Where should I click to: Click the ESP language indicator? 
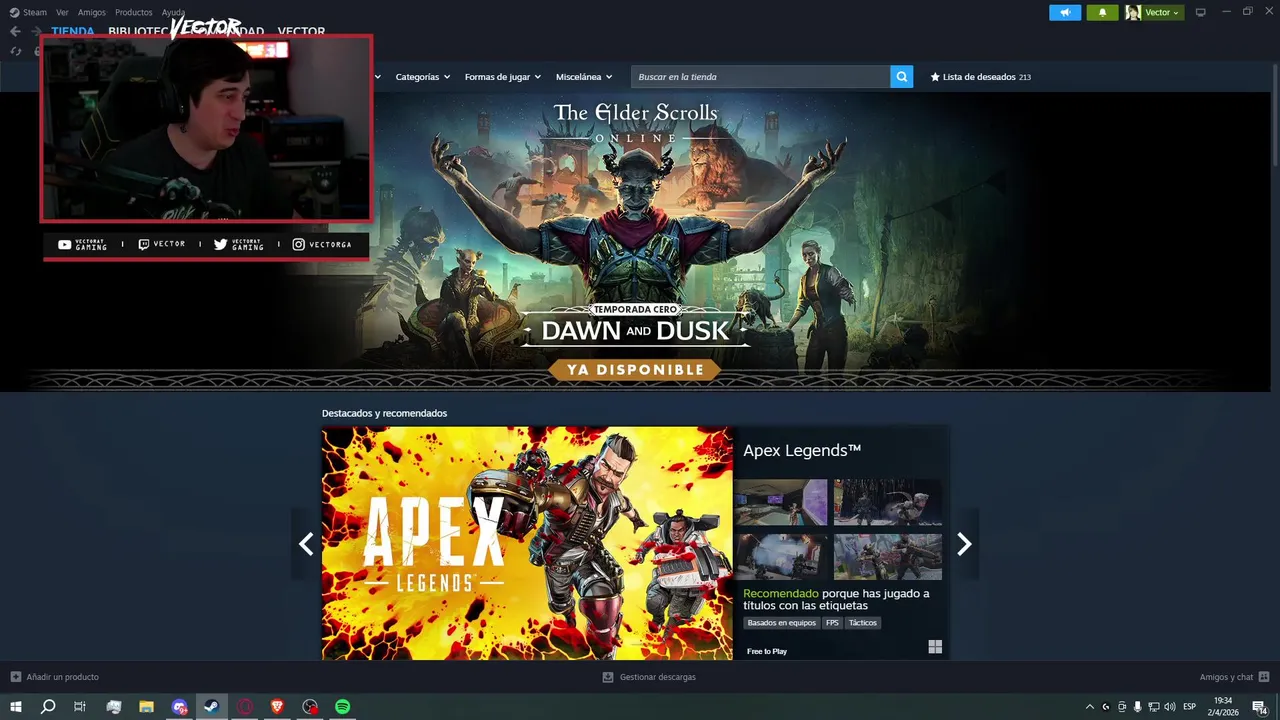[1189, 707]
